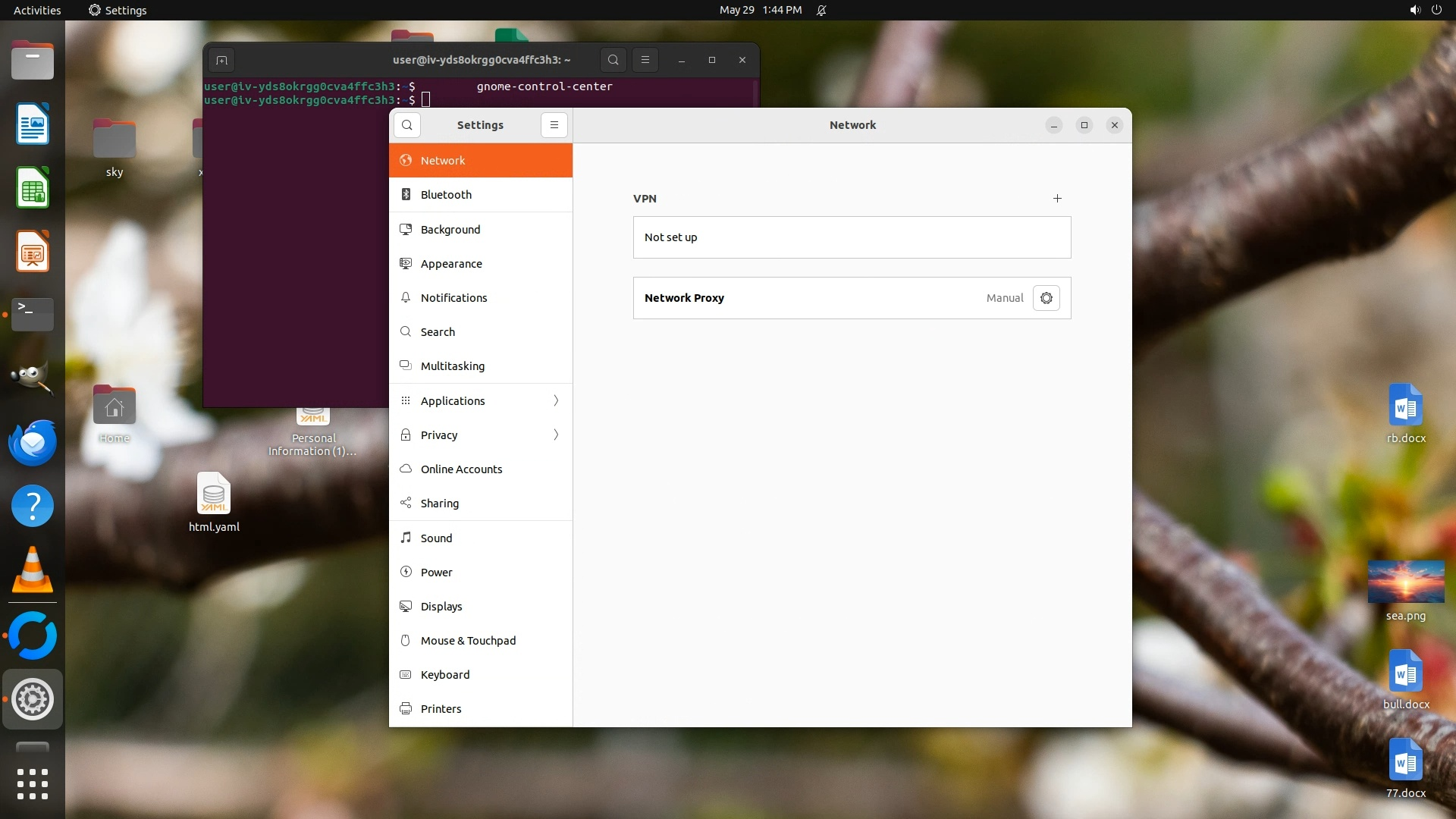Open the terminal hamburger menu
Viewport: 1456px width, 819px height.
645,60
